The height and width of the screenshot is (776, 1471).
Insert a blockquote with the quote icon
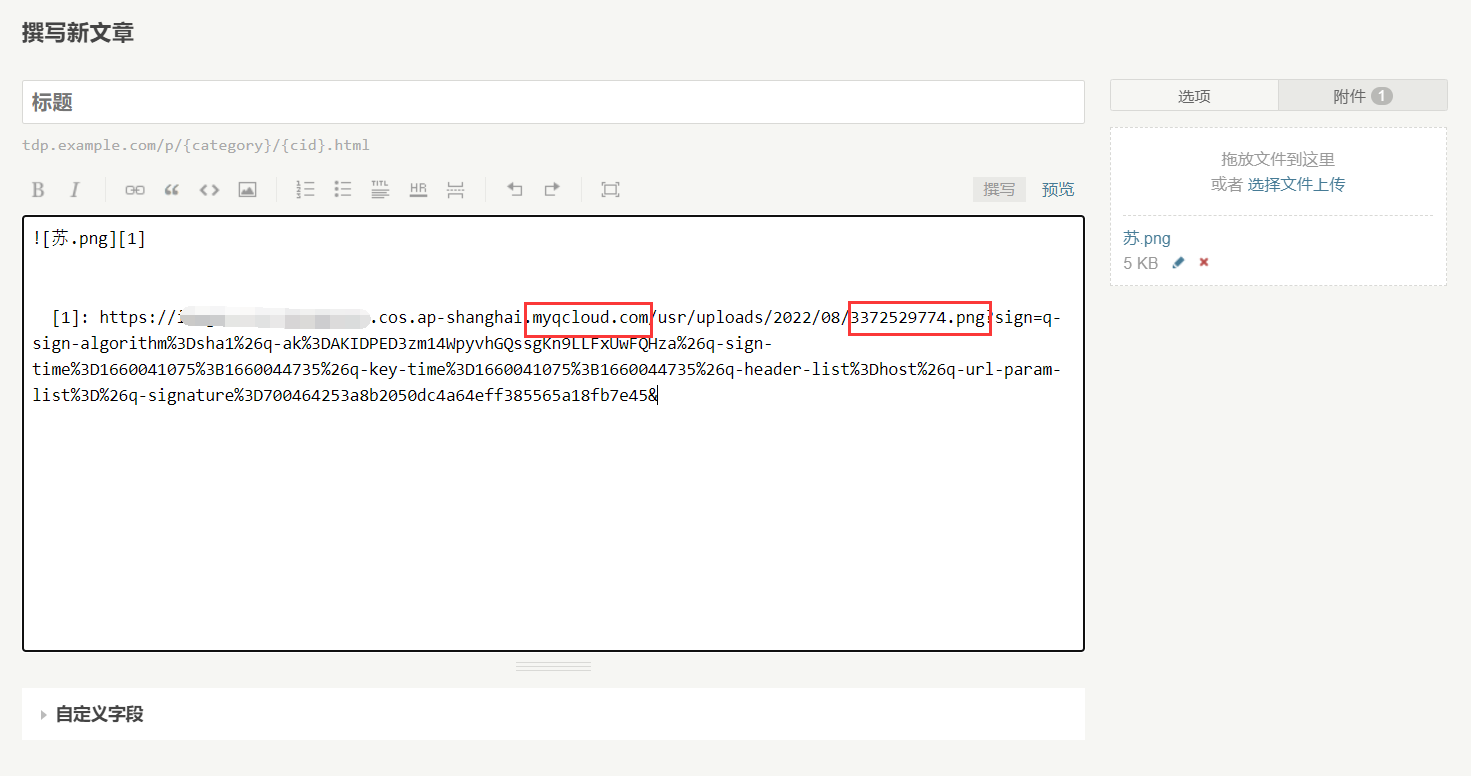pyautogui.click(x=171, y=189)
